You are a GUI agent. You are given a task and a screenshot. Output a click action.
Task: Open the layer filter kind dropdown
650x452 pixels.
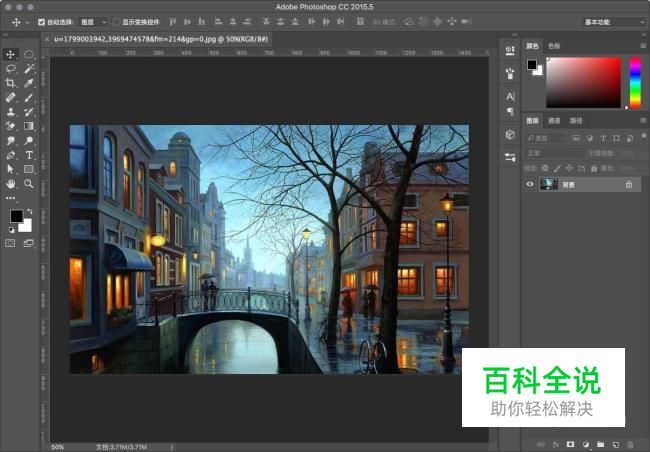pyautogui.click(x=545, y=138)
